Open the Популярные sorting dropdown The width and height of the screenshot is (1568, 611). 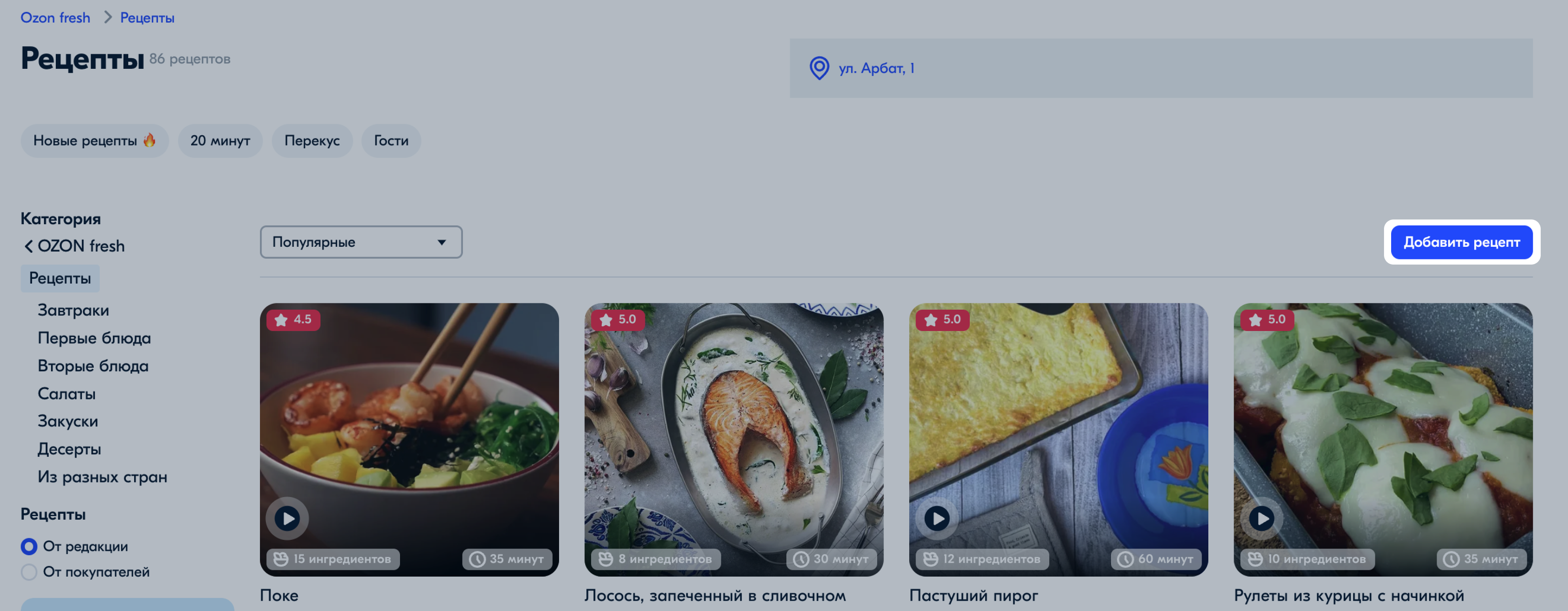coord(361,242)
